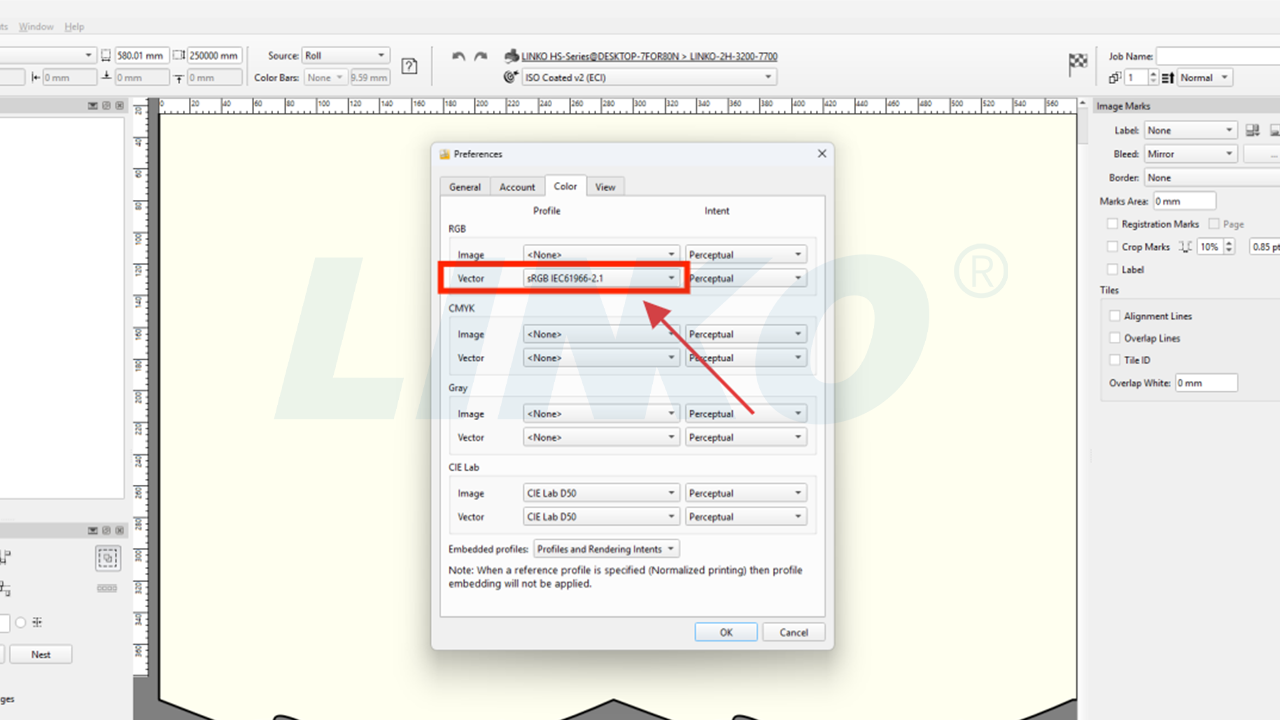Image resolution: width=1280 pixels, height=720 pixels.
Task: Open the RGB Image profile dropdown
Action: pyautogui.click(x=602, y=255)
